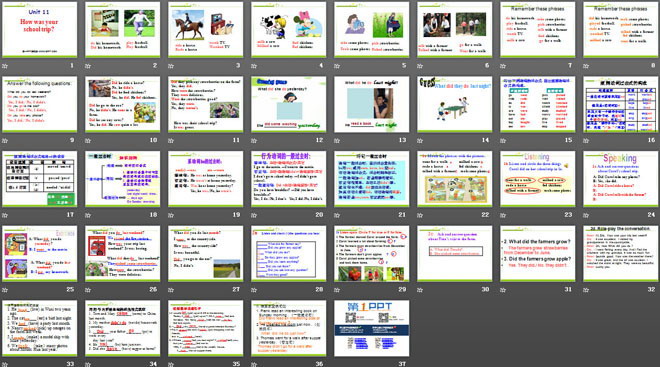Viewport: 660px width, 367px height.
Task: Click the animation star icon under slide 27
Action: 171,290
